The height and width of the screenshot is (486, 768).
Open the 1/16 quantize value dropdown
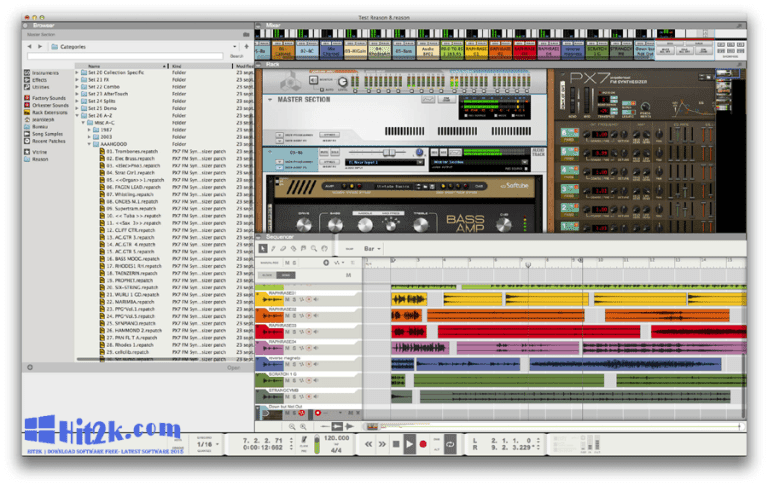208,444
